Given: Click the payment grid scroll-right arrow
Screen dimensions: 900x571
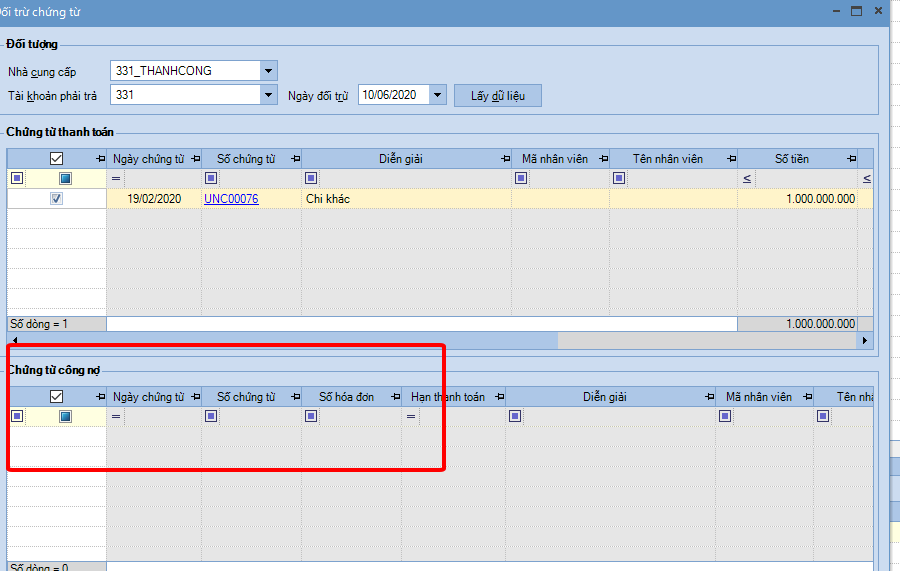Looking at the screenshot, I should (865, 340).
